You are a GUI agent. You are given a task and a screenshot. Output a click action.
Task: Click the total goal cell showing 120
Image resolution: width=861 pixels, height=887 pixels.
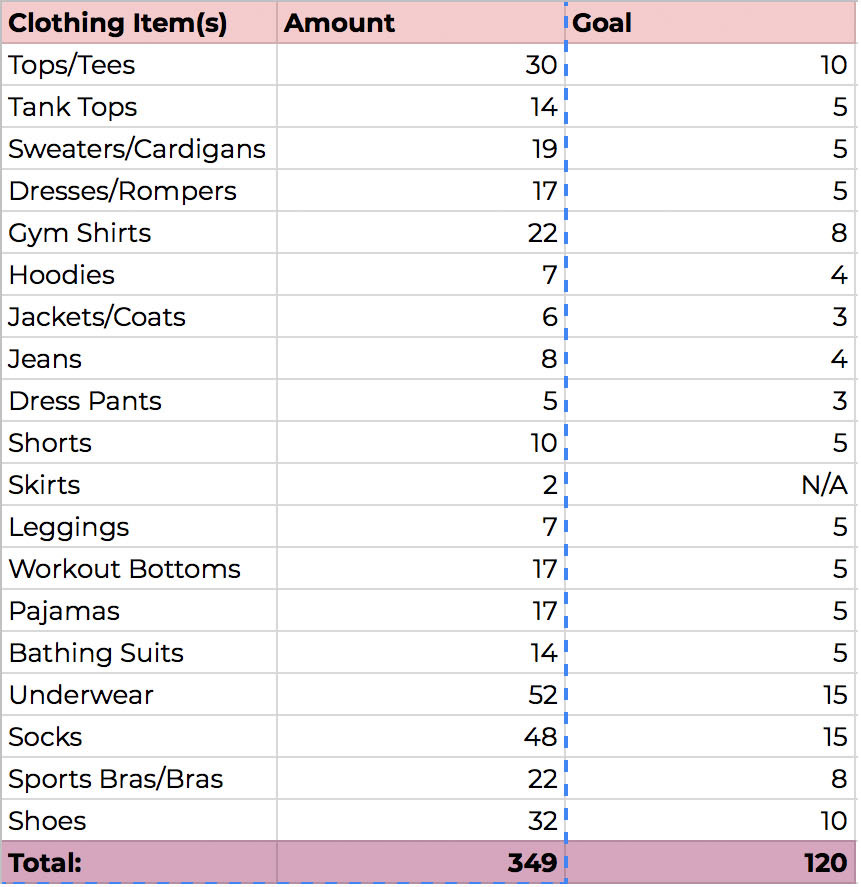pos(712,863)
